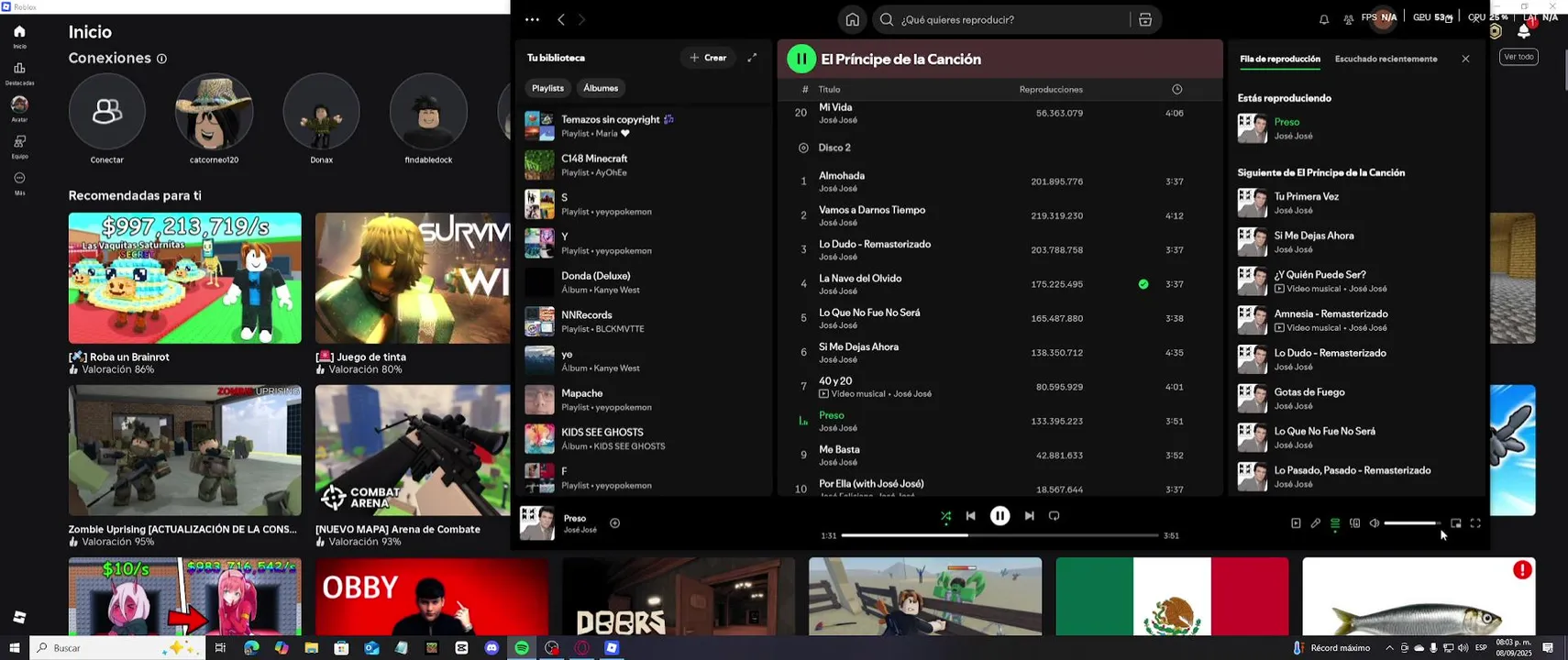Toggle repeat in the Spotify player
The height and width of the screenshot is (660, 1568).
point(1055,516)
